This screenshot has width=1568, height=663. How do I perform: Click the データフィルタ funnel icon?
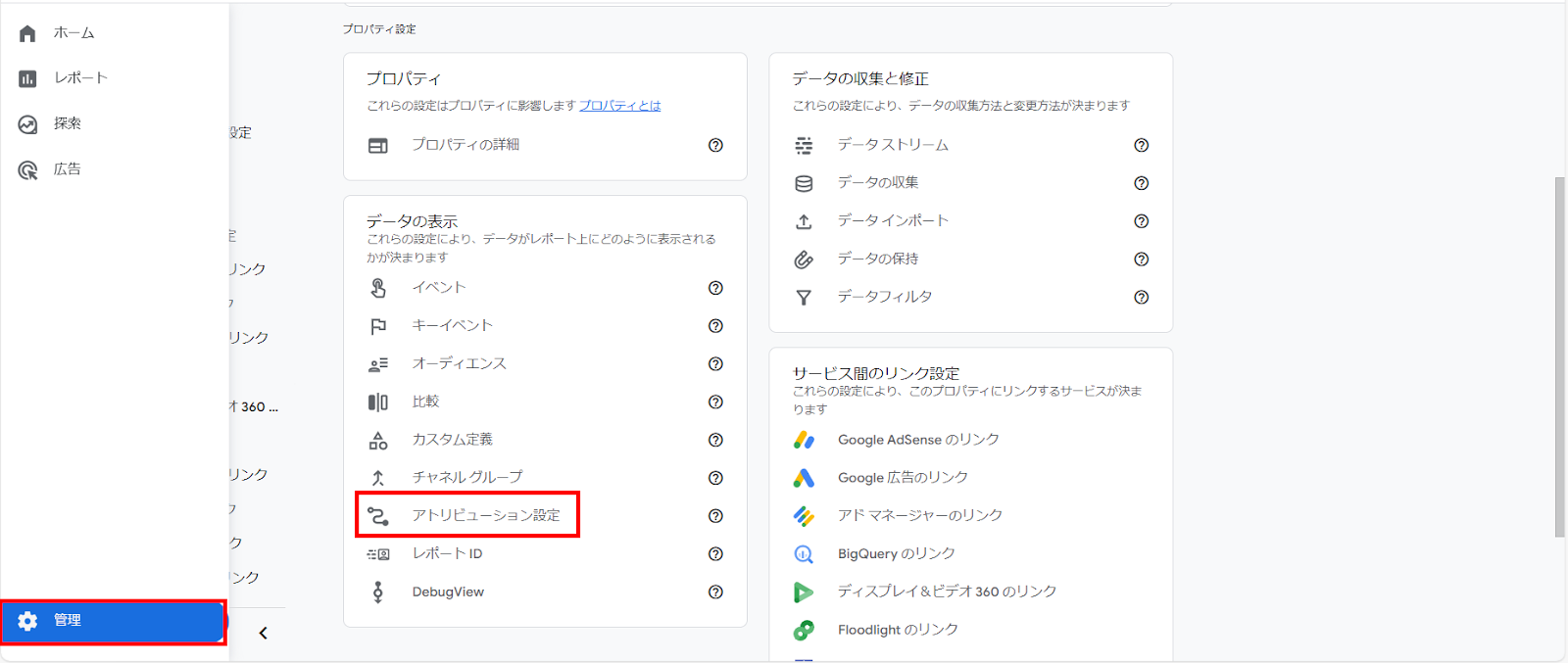pyautogui.click(x=804, y=298)
